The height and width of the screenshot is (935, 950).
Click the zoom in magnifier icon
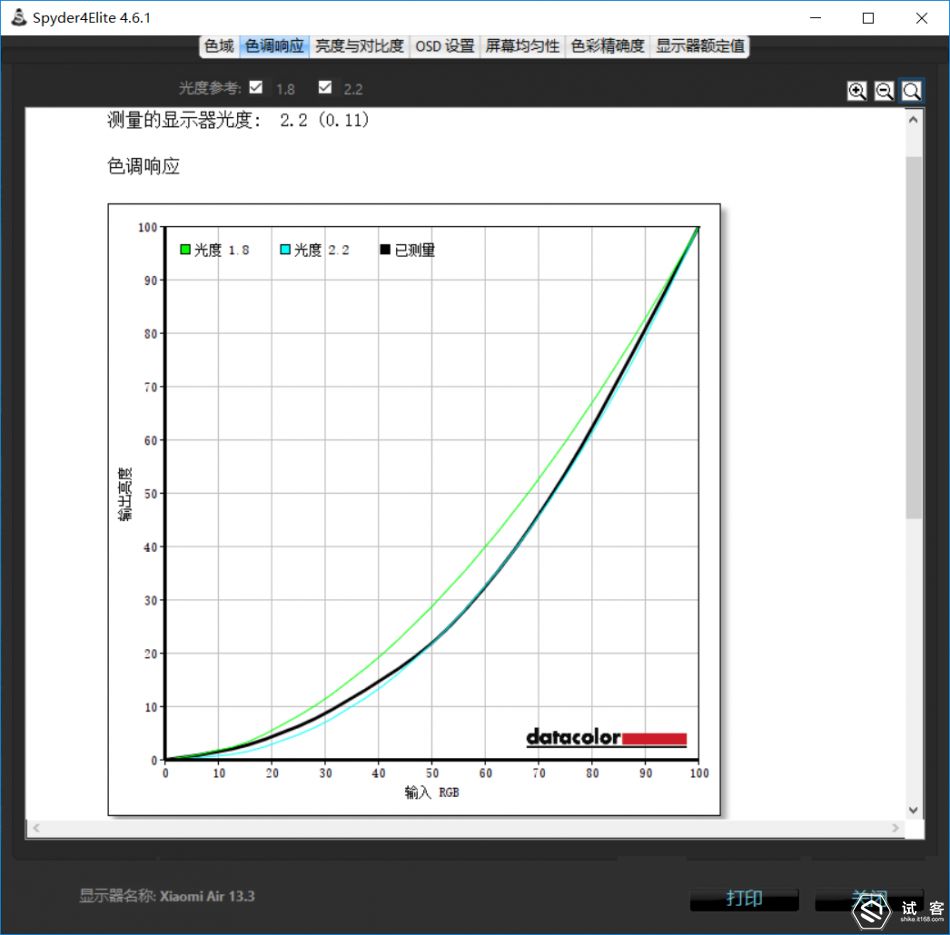[x=857, y=91]
